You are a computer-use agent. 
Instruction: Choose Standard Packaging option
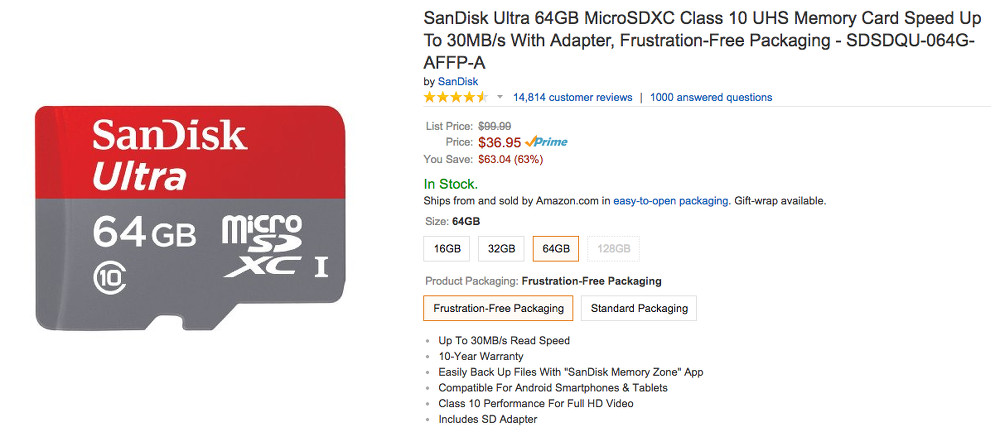[639, 308]
